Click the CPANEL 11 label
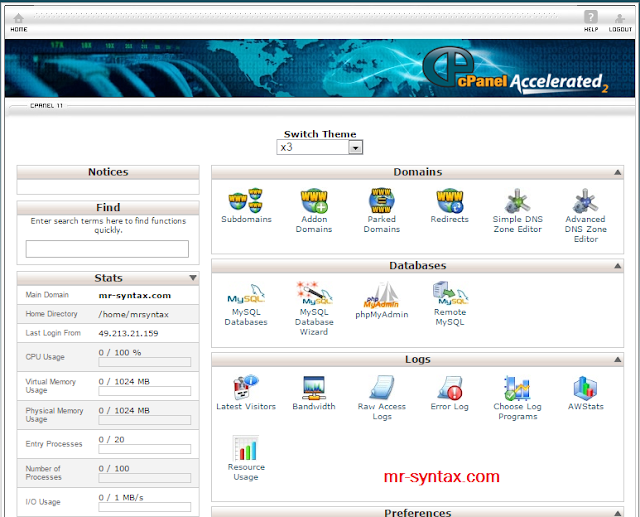640x517 pixels. [47, 106]
